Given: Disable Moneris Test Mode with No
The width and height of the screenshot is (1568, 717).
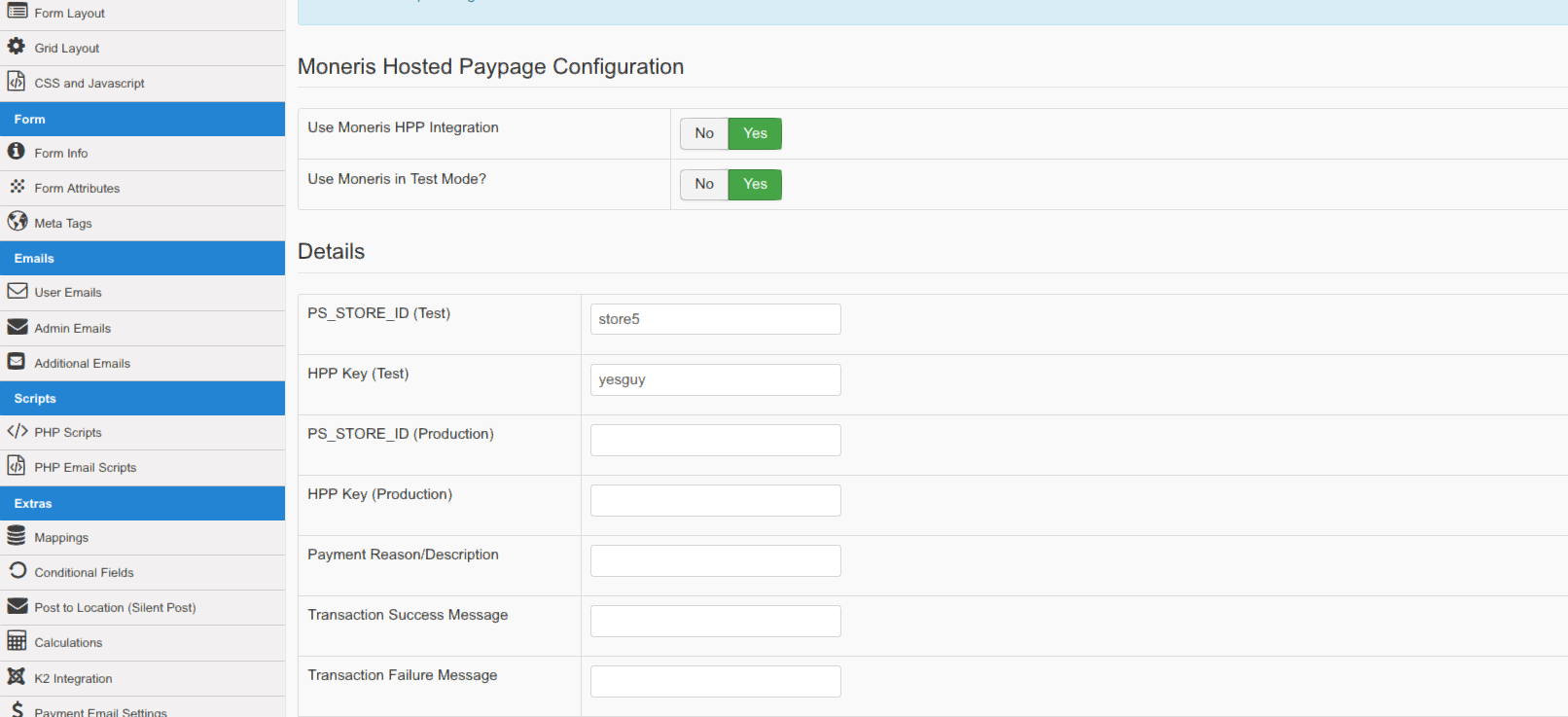Looking at the screenshot, I should 704,184.
